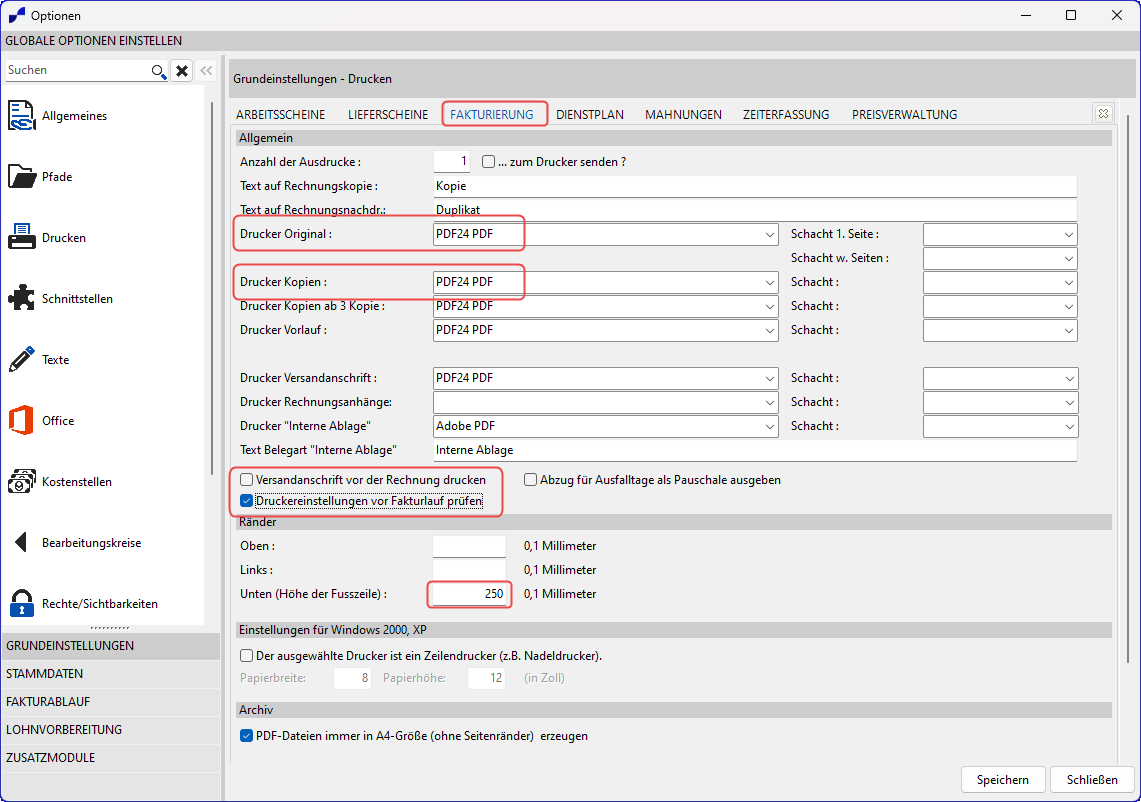Open the Mahnungen tab
This screenshot has height=802, width=1141.
683,114
